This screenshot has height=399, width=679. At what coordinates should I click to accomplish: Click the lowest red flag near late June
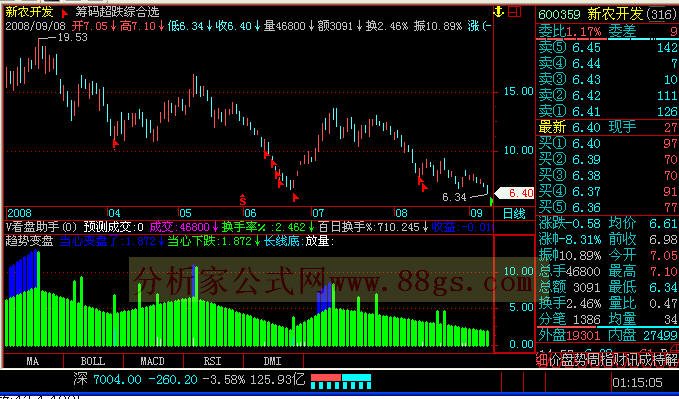tap(296, 198)
